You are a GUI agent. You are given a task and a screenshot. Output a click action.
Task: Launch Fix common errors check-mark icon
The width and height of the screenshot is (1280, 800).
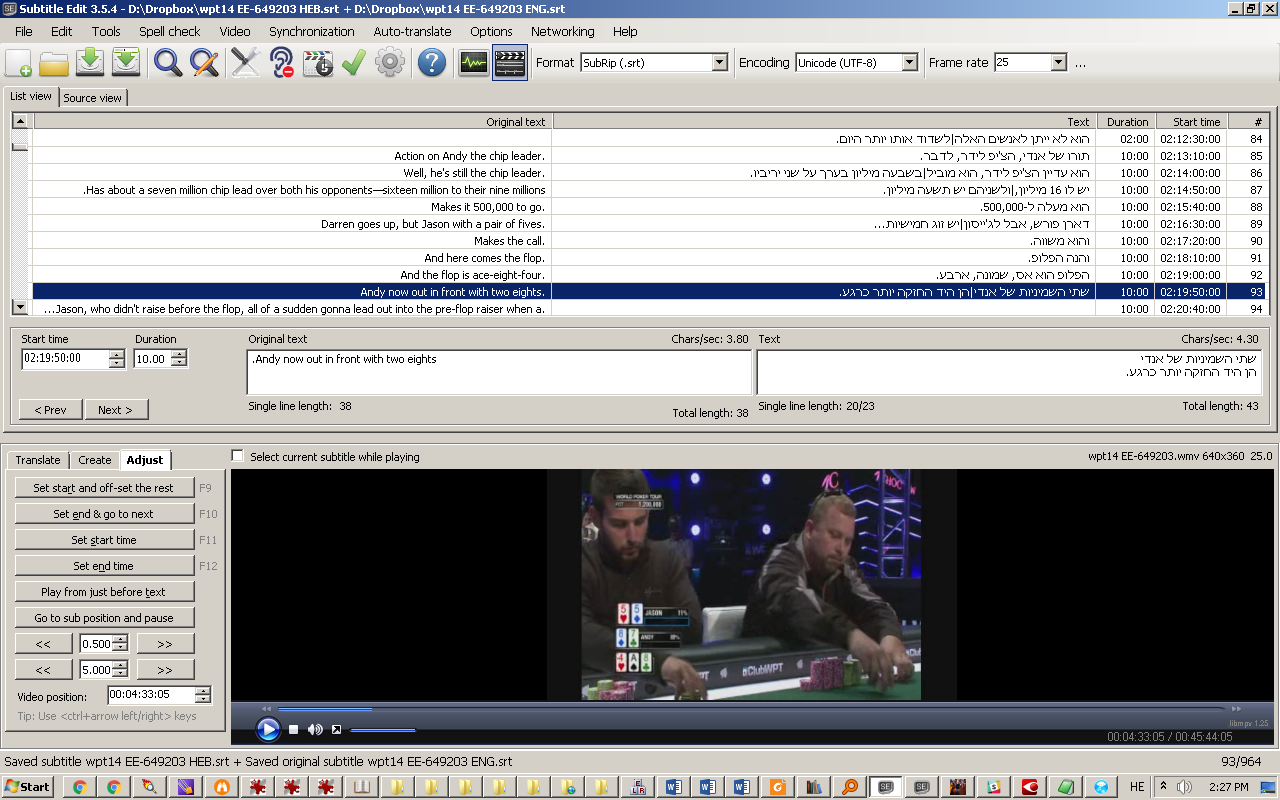tap(352, 62)
